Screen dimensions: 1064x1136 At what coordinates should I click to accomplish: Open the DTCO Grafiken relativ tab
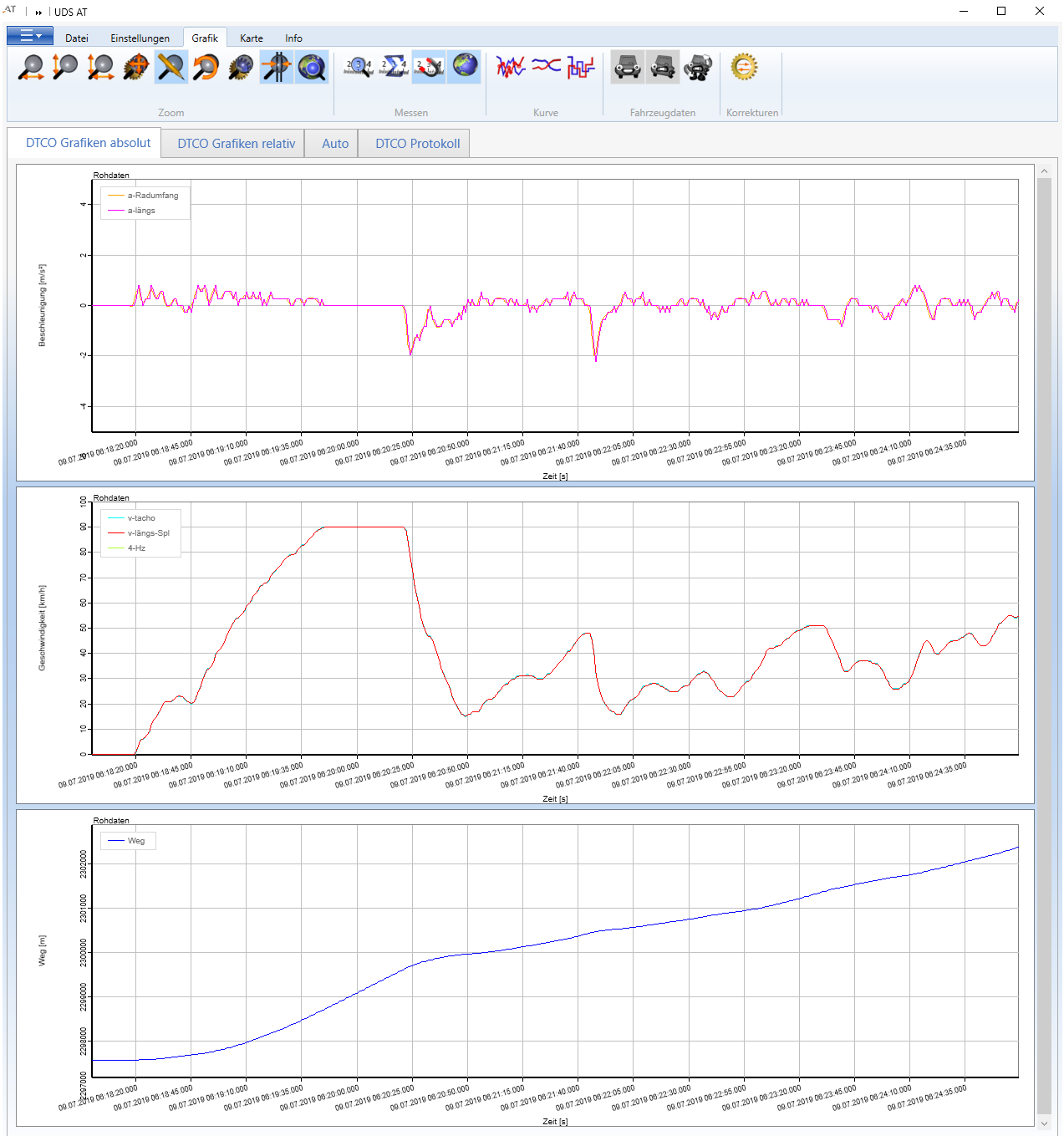(x=236, y=144)
